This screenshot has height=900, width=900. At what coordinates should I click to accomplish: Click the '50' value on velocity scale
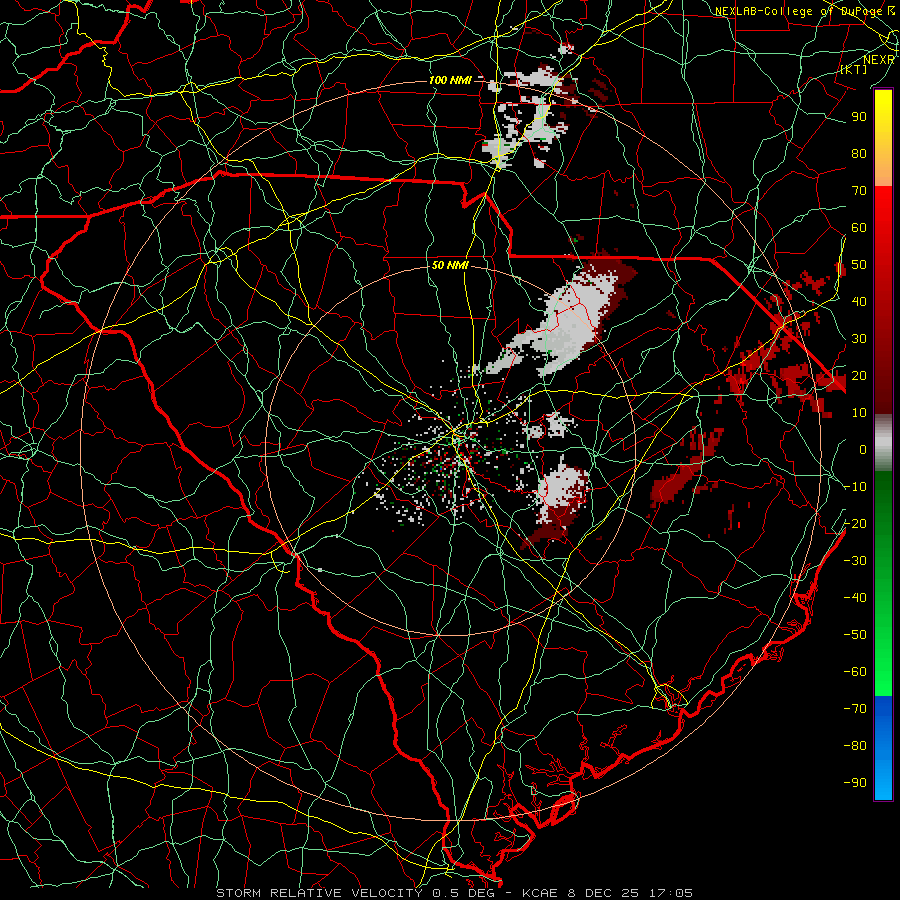pyautogui.click(x=859, y=265)
